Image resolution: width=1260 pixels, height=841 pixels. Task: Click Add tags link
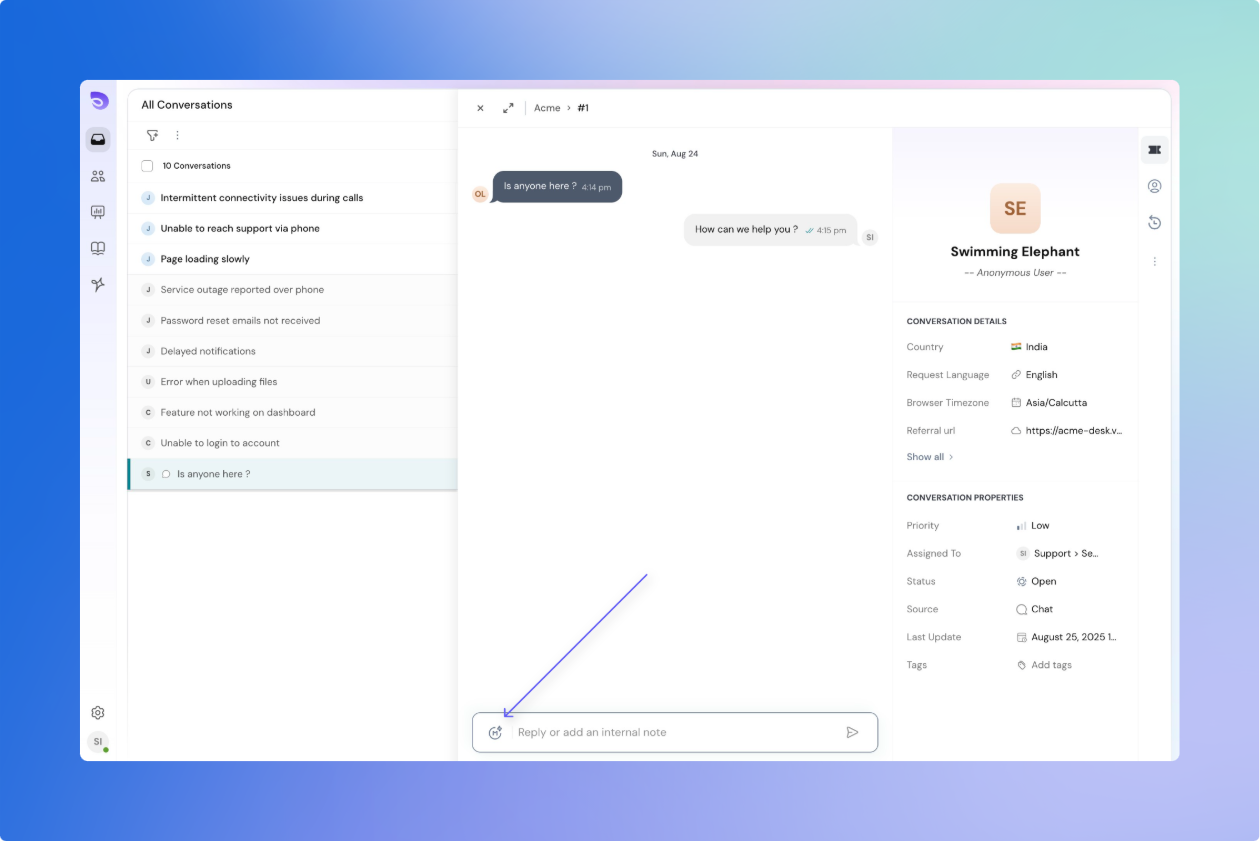click(1050, 665)
